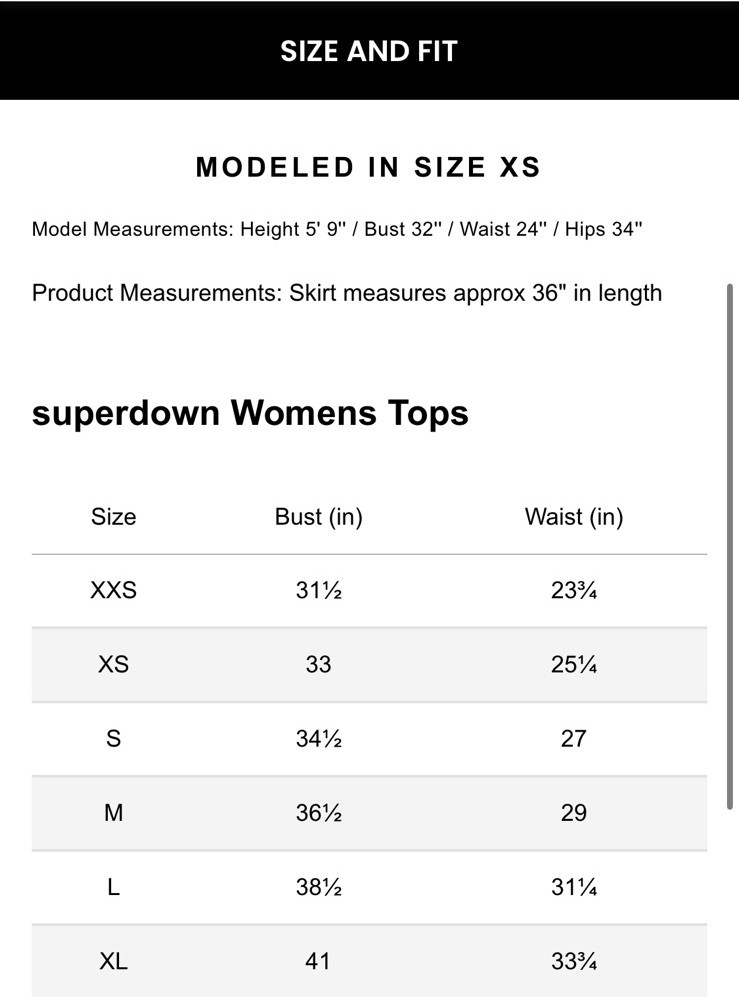Click the 31½ bust value for XXS
This screenshot has width=739, height=997.
point(318,590)
